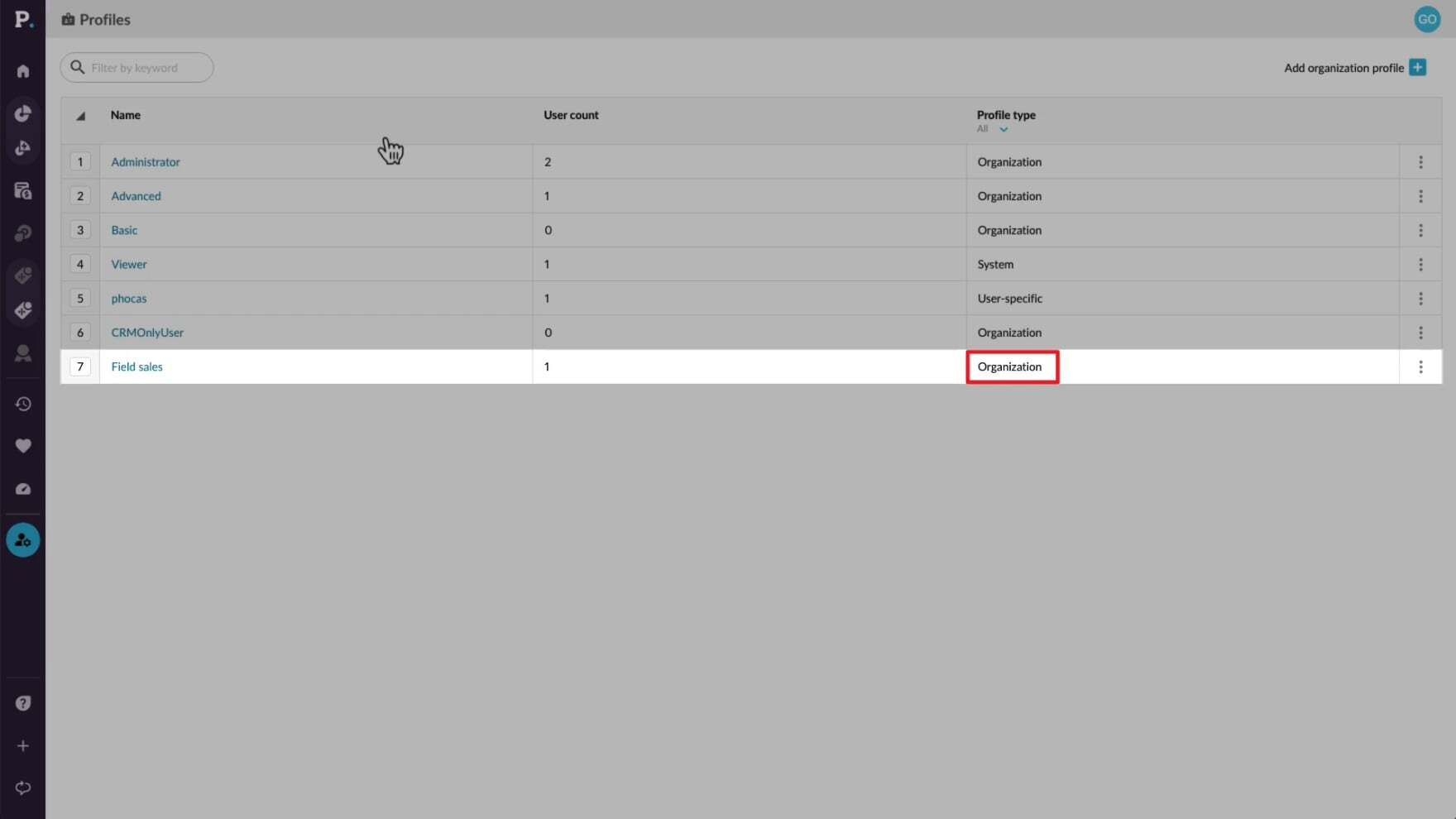Click the User-specific profile type cell
The width and height of the screenshot is (1456, 819).
(x=1010, y=299)
